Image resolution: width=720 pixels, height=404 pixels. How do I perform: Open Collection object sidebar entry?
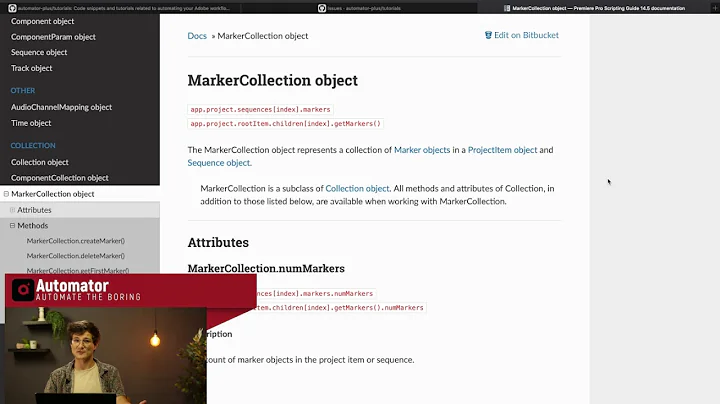click(x=40, y=162)
